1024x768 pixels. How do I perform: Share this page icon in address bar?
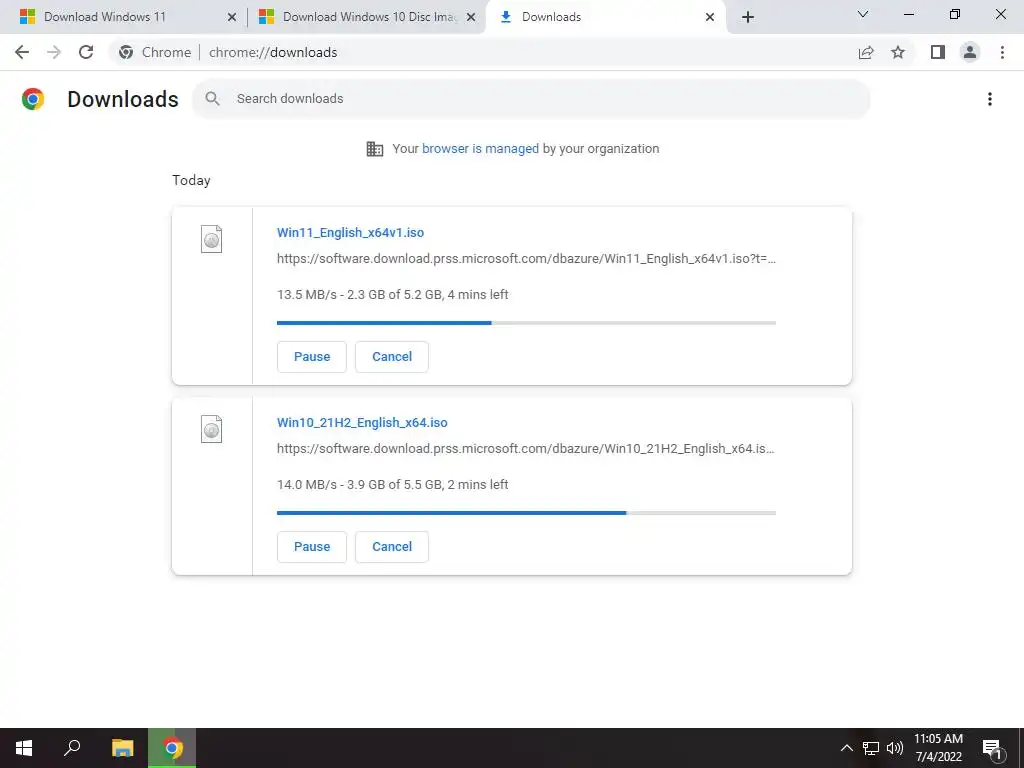click(866, 52)
